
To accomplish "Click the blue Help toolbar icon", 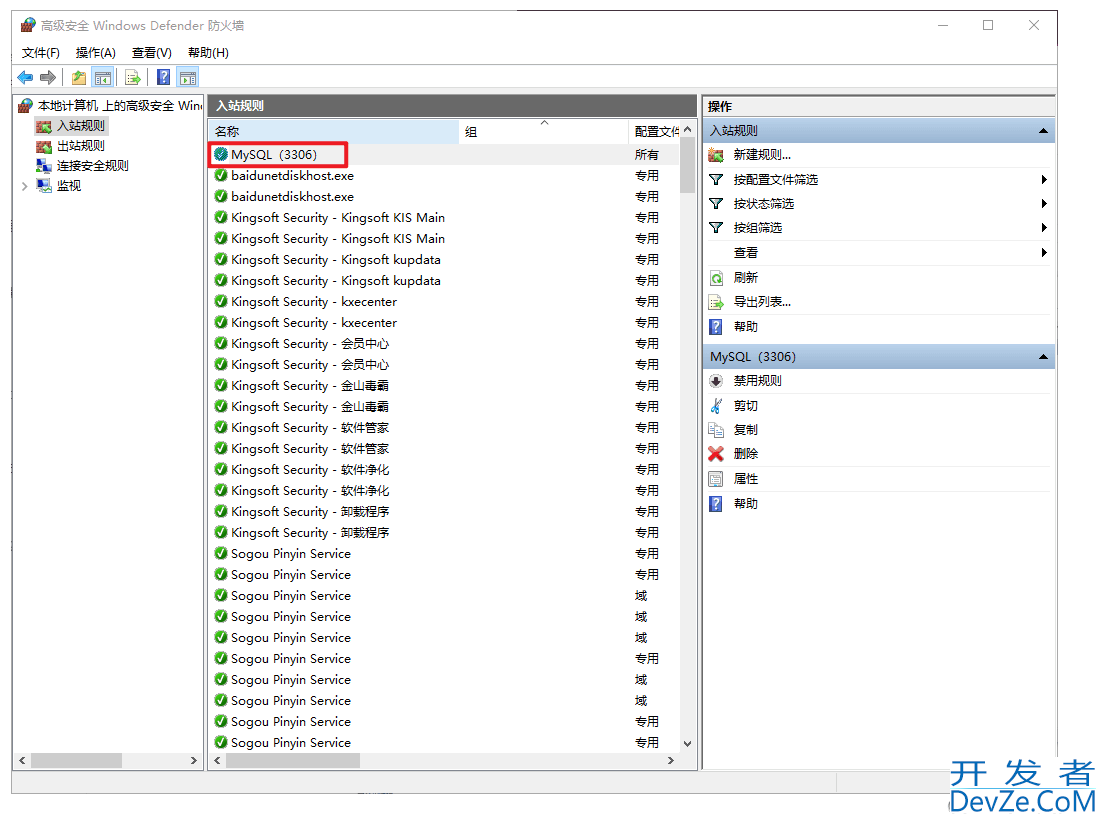I will point(164,78).
